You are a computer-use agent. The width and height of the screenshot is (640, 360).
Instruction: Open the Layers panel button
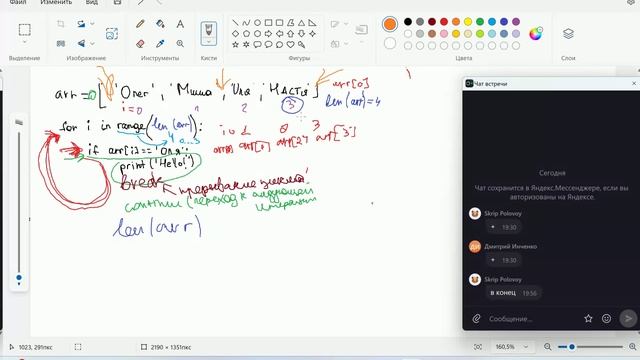568,33
